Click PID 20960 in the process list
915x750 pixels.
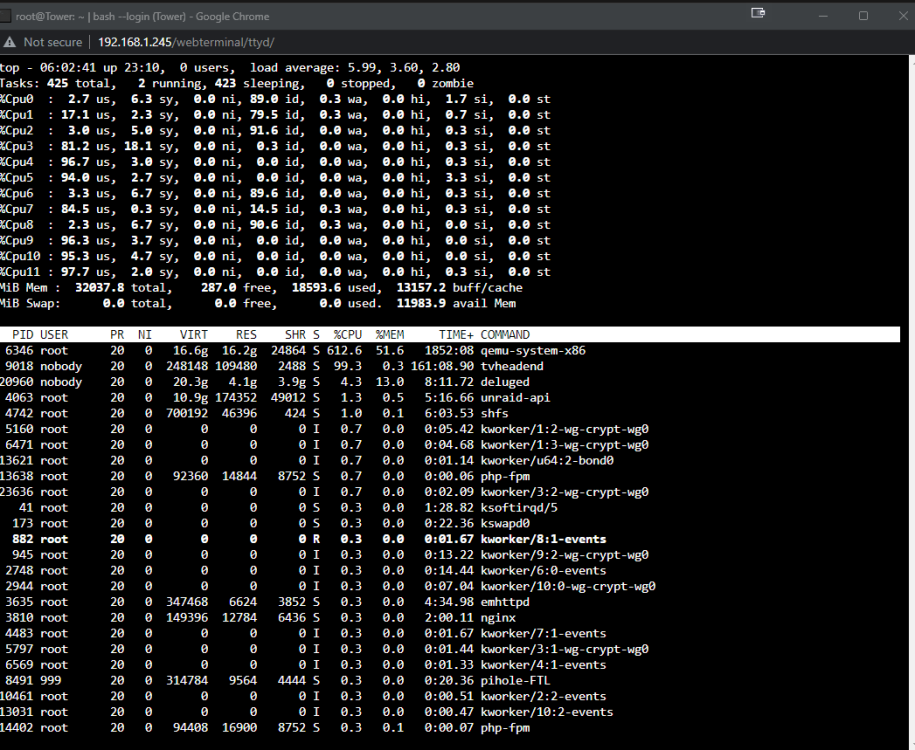pos(16,382)
